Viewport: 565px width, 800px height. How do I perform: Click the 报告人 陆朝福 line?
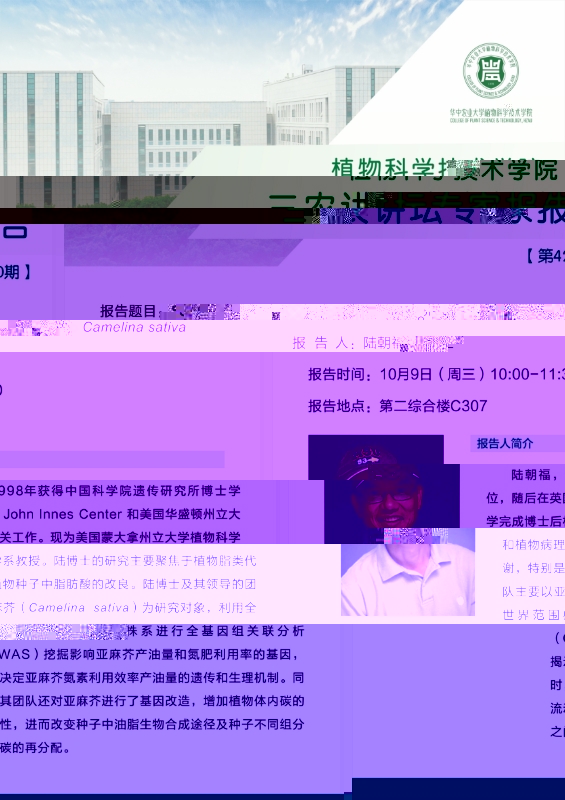point(378,343)
